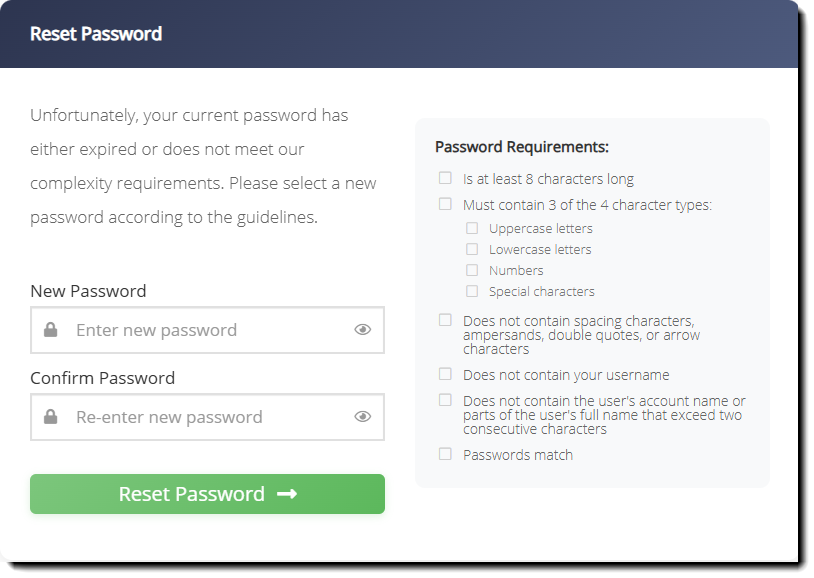The height and width of the screenshot is (578, 814).
Task: Enable the 'Numbers' requirement checkbox
Action: pos(471,270)
